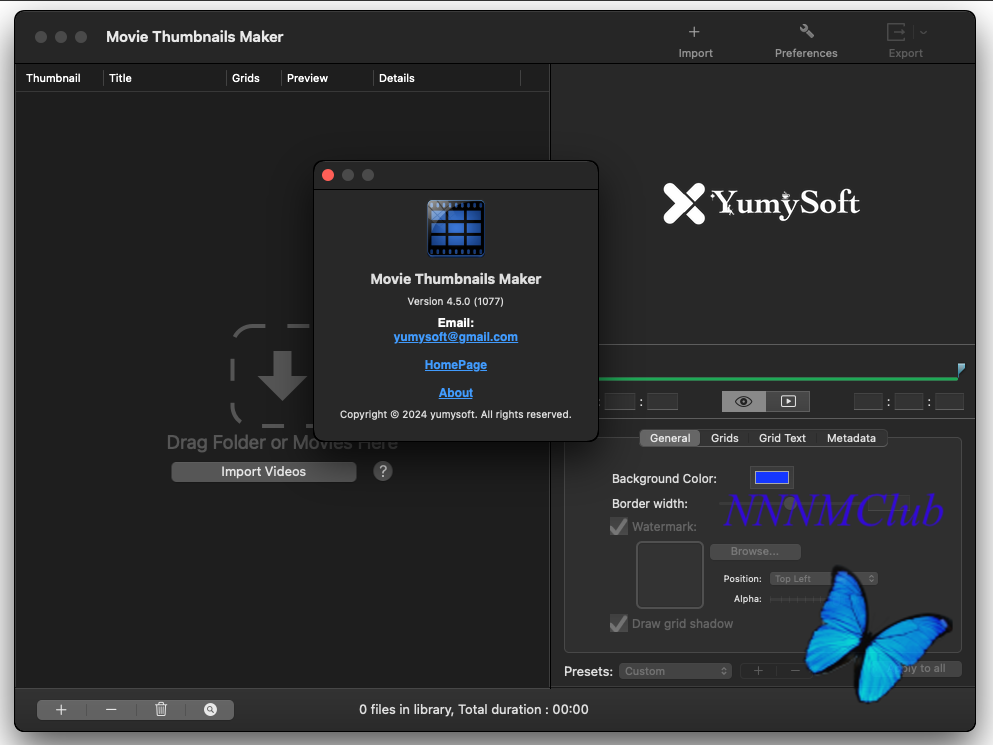Open the Grid Text tab

point(782,438)
